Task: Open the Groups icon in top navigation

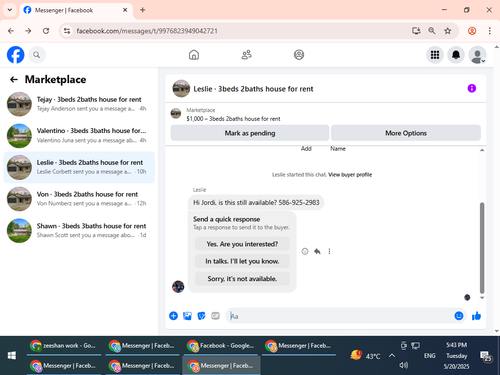Action: [299, 55]
